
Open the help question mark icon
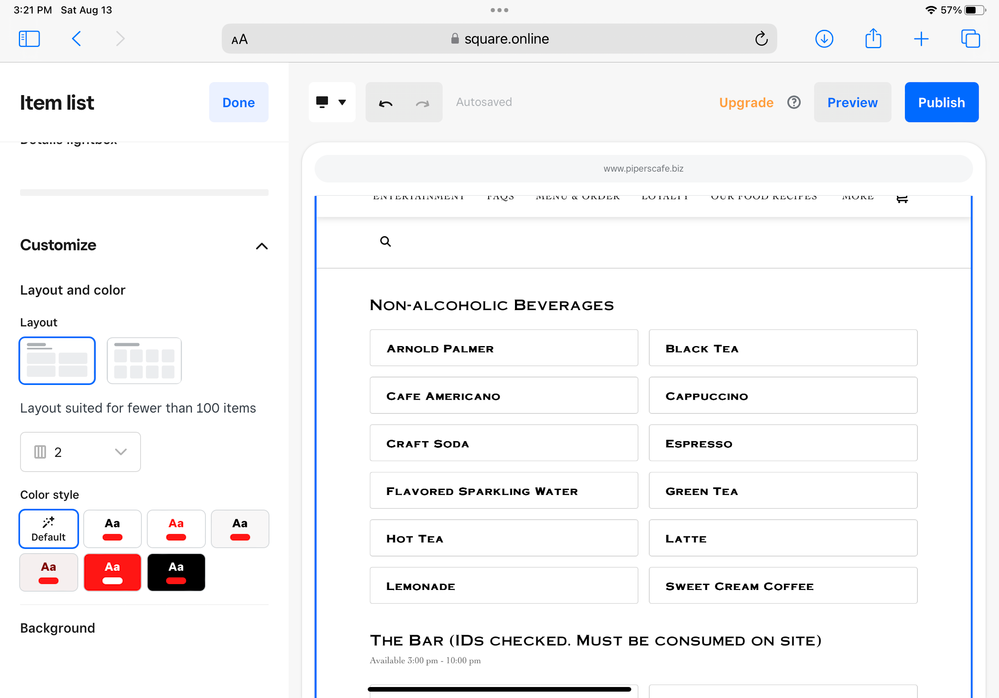coord(794,102)
